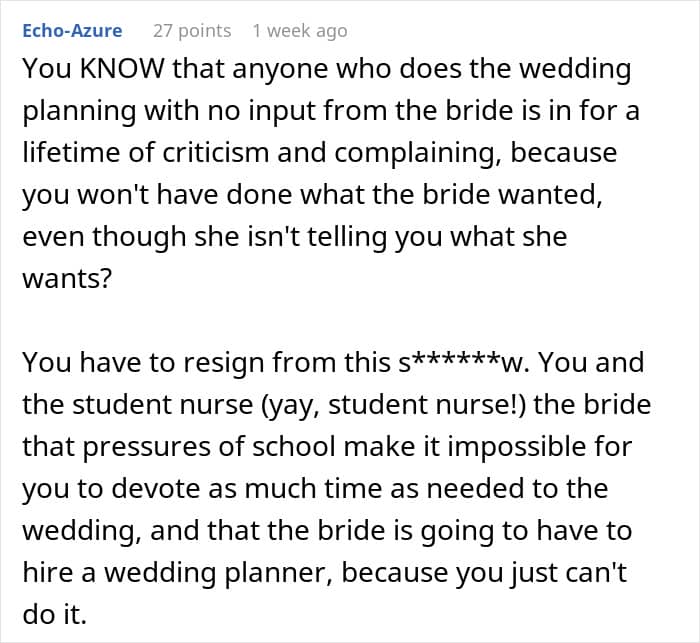Viewport: 700px width, 643px height.
Task: Click the 1 week ago timestamp
Action: [300, 31]
